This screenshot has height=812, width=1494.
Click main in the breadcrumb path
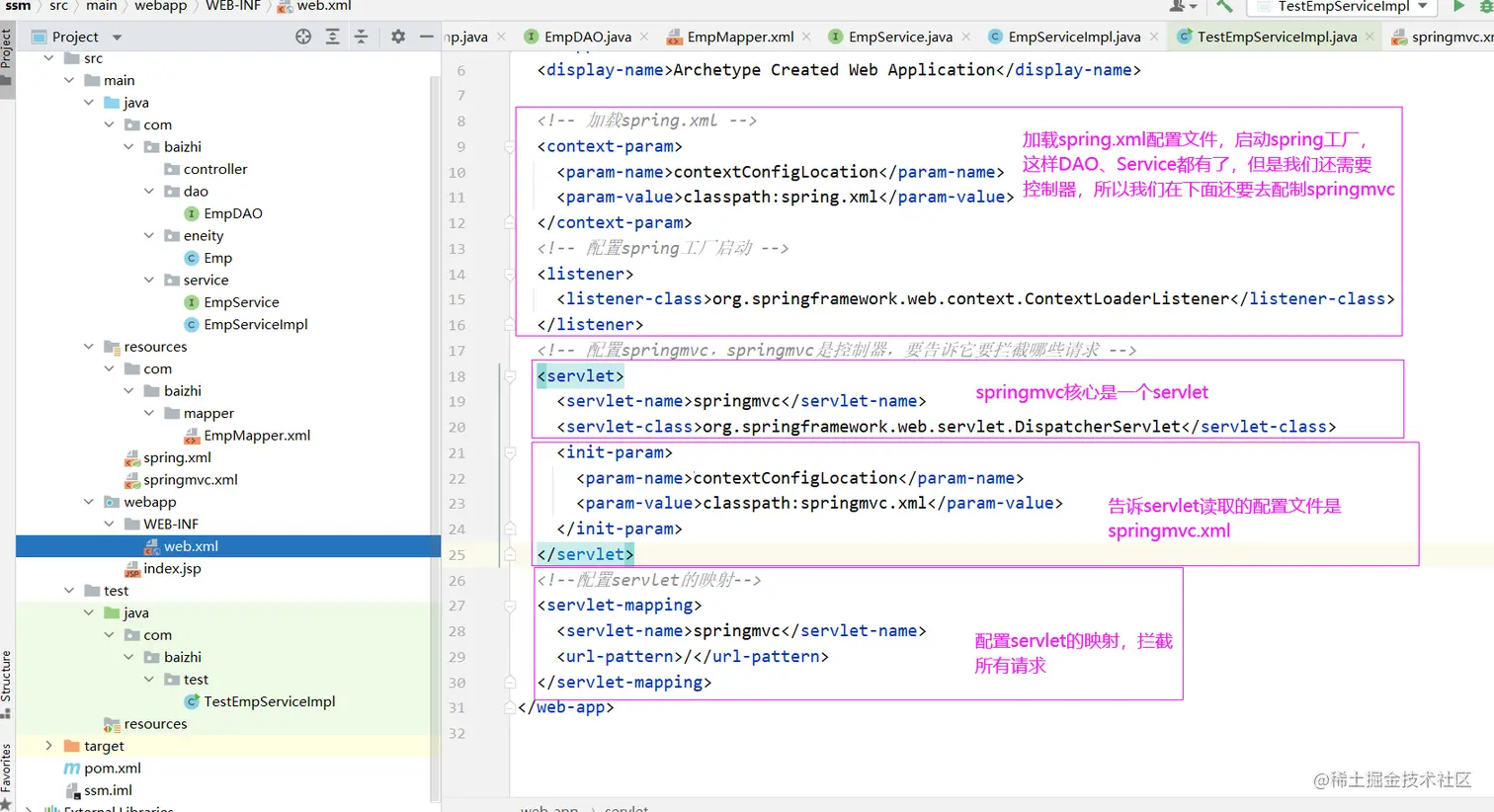click(x=102, y=6)
